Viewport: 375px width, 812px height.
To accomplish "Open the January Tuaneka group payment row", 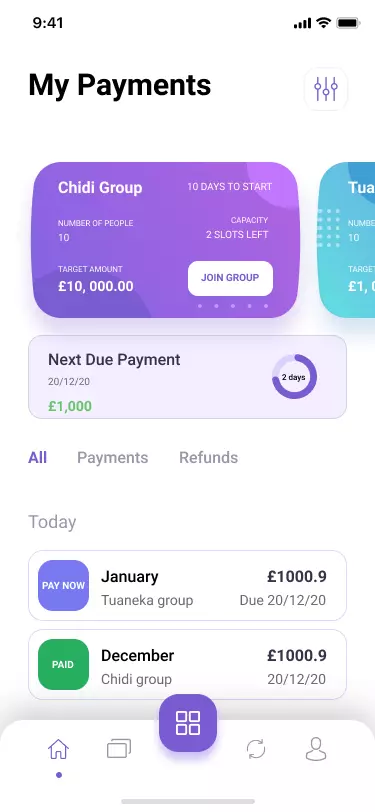I will click(187, 585).
